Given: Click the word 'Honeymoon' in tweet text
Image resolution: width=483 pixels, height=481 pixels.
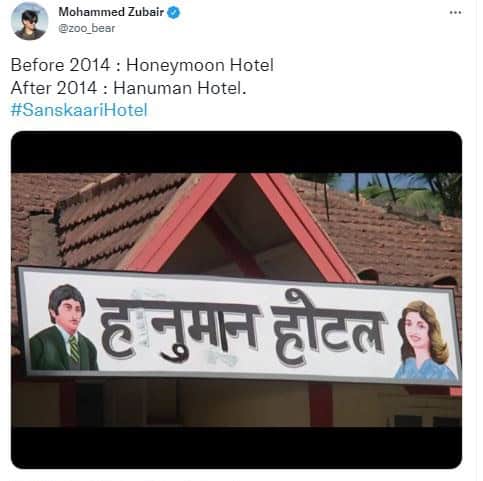Looking at the screenshot, I should (175, 65).
